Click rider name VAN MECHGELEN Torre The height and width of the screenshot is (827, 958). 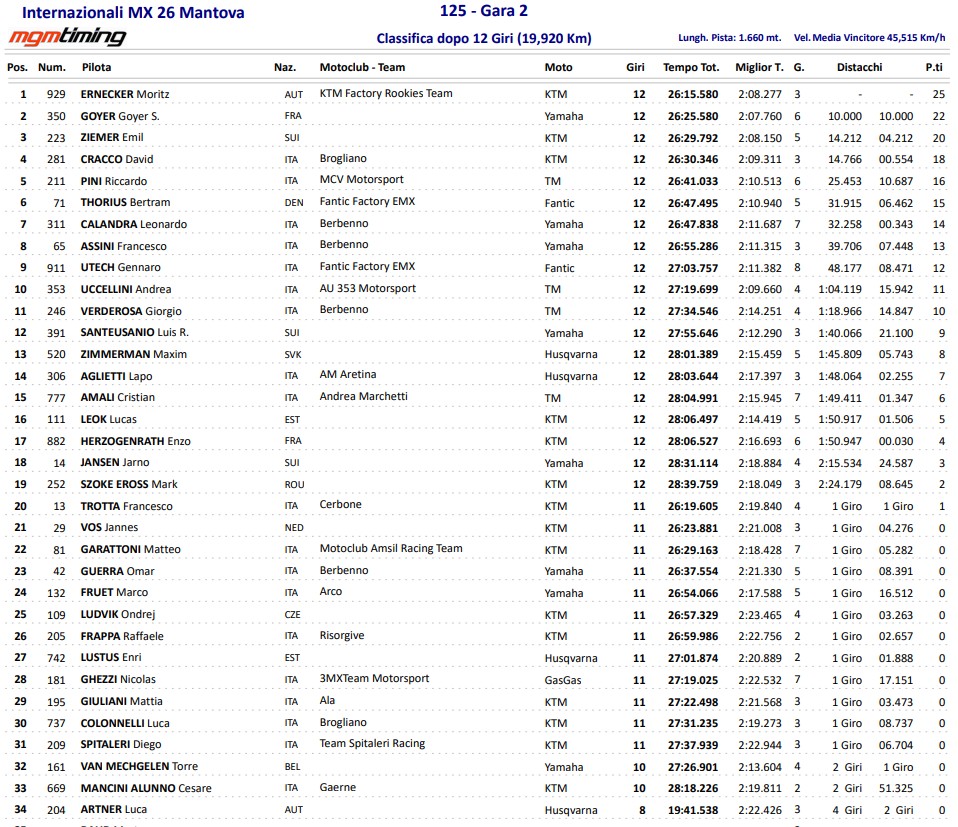click(x=139, y=767)
